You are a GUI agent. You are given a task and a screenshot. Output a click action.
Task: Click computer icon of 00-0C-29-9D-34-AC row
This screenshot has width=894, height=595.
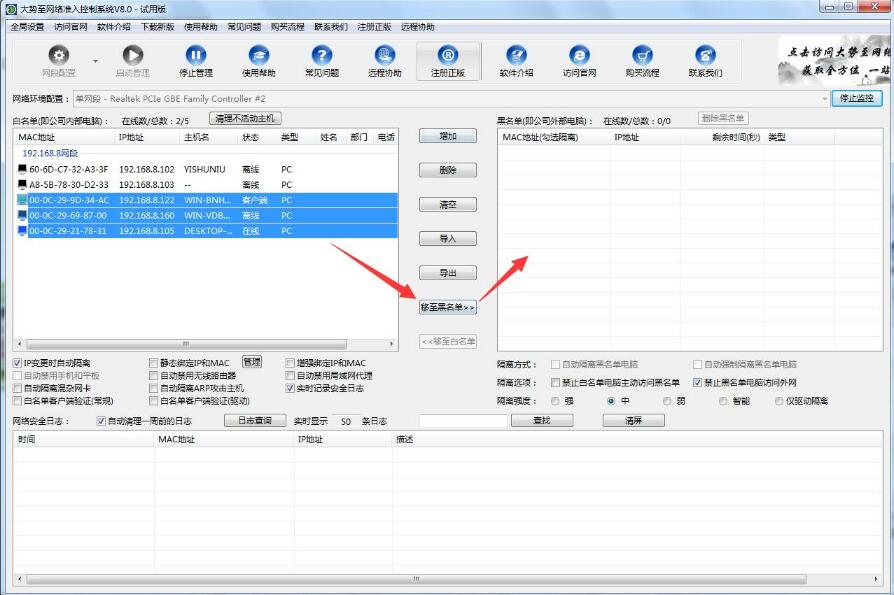pyautogui.click(x=22, y=199)
